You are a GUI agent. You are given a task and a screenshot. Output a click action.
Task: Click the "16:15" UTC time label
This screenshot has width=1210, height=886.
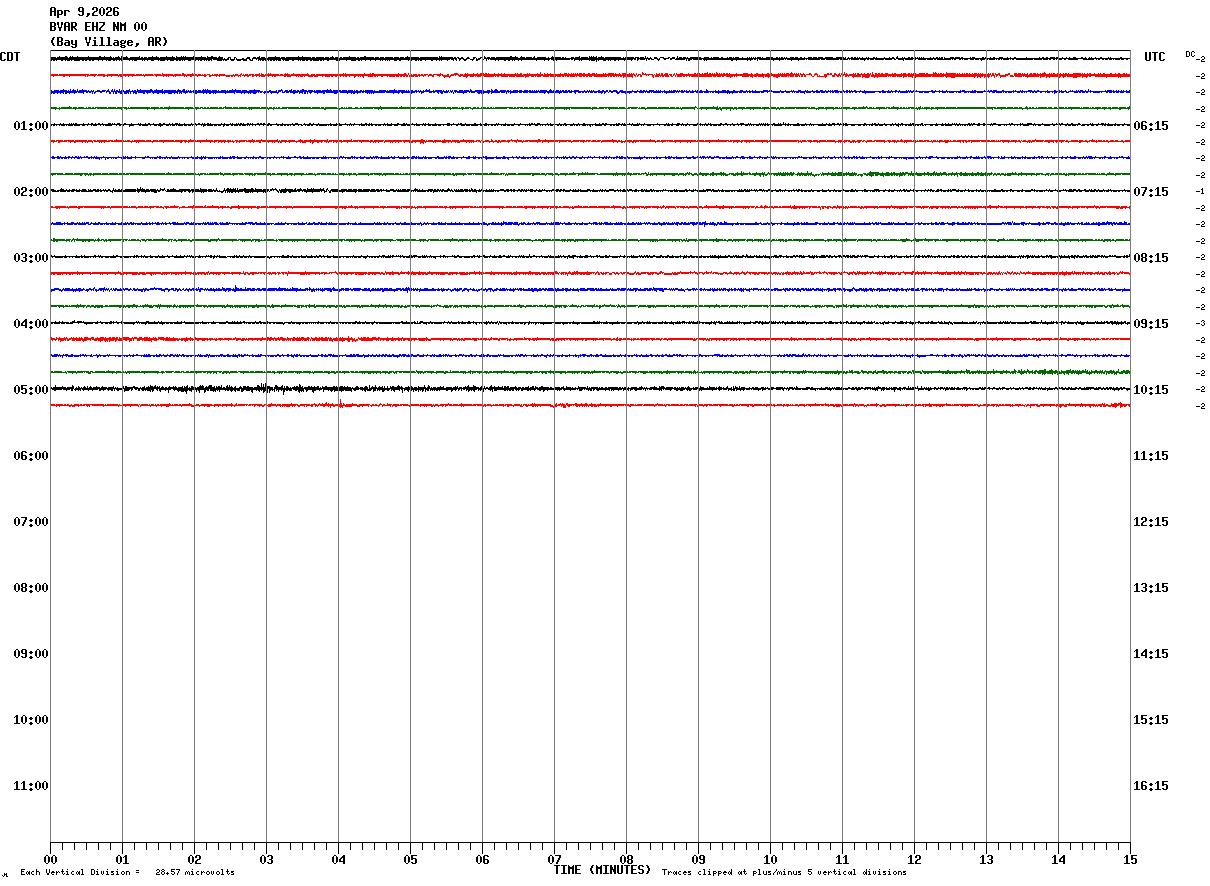coord(1151,786)
